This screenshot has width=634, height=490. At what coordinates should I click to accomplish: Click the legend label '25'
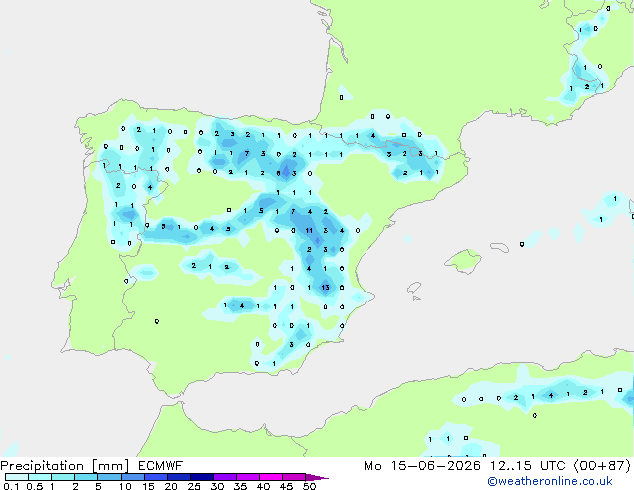(x=194, y=486)
